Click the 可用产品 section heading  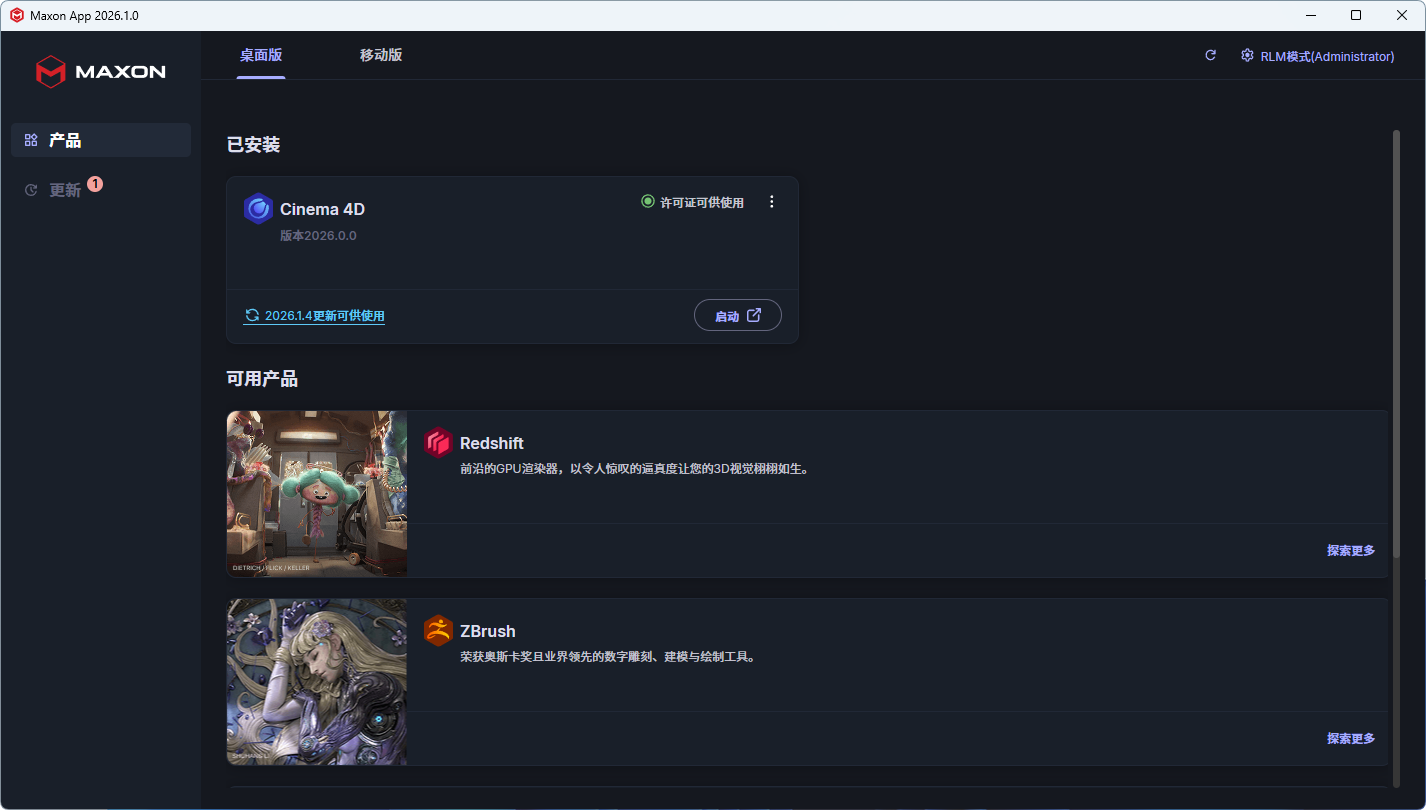pyautogui.click(x=262, y=379)
